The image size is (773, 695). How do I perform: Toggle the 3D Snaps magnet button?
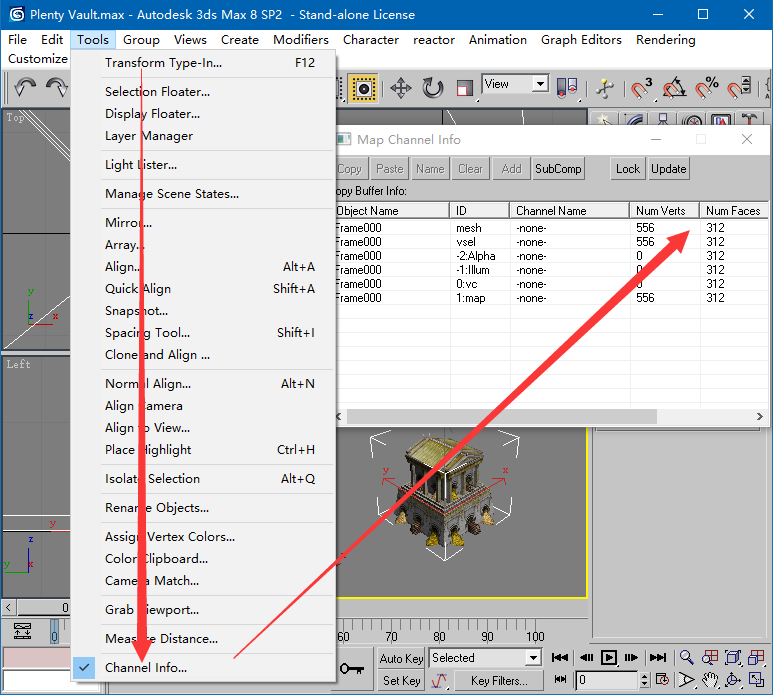click(x=642, y=89)
